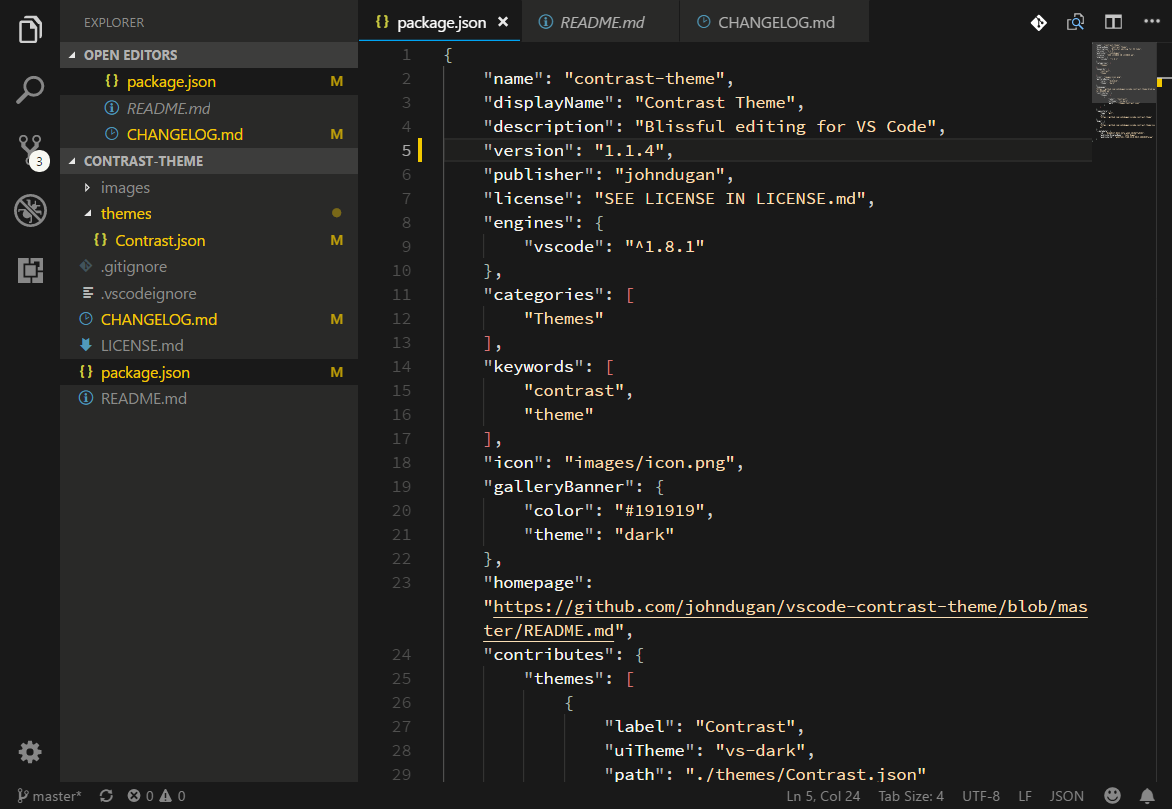Viewport: 1172px width, 809px height.
Task: Select the package.json tab
Action: pos(440,22)
